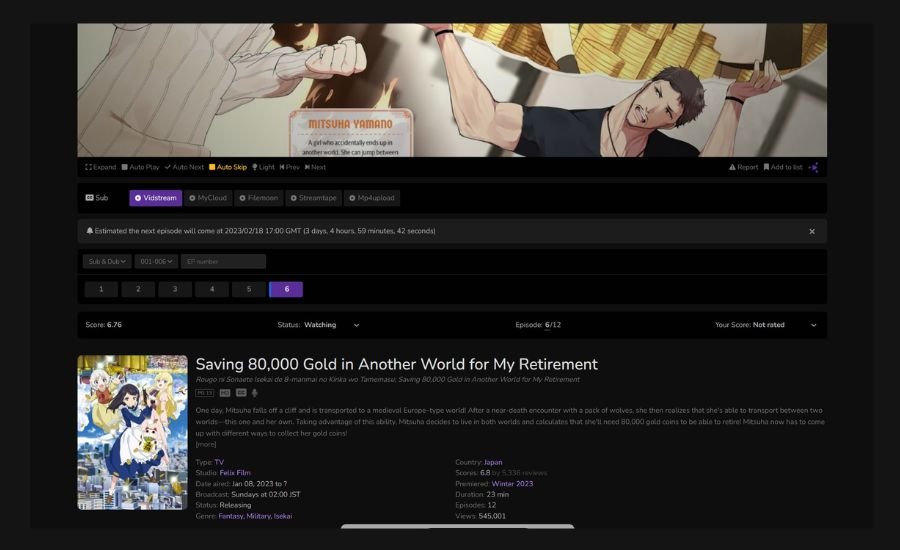Switch to Streamtape server

tap(313, 197)
